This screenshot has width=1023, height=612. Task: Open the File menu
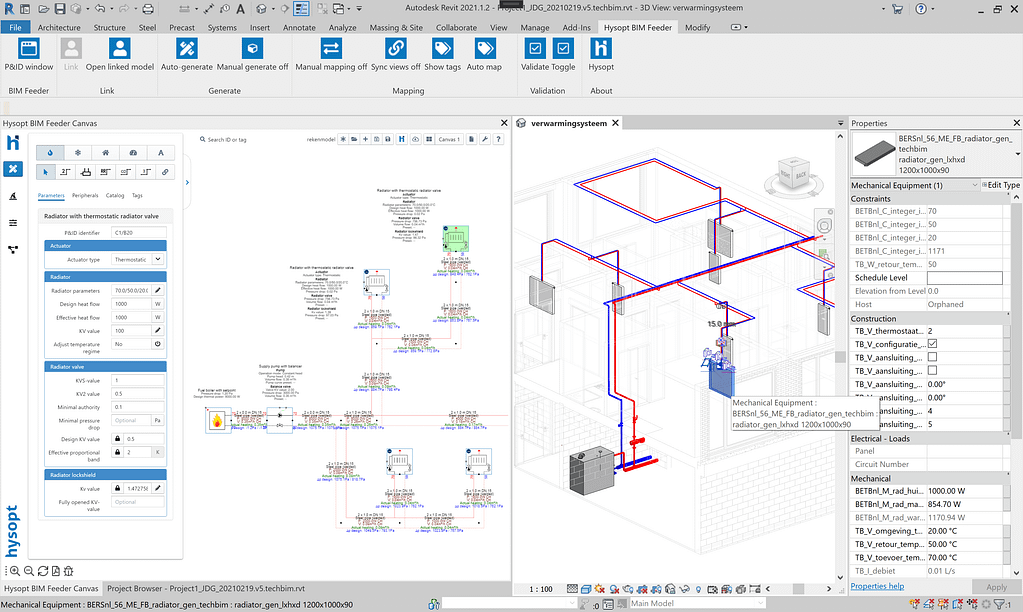(x=15, y=27)
